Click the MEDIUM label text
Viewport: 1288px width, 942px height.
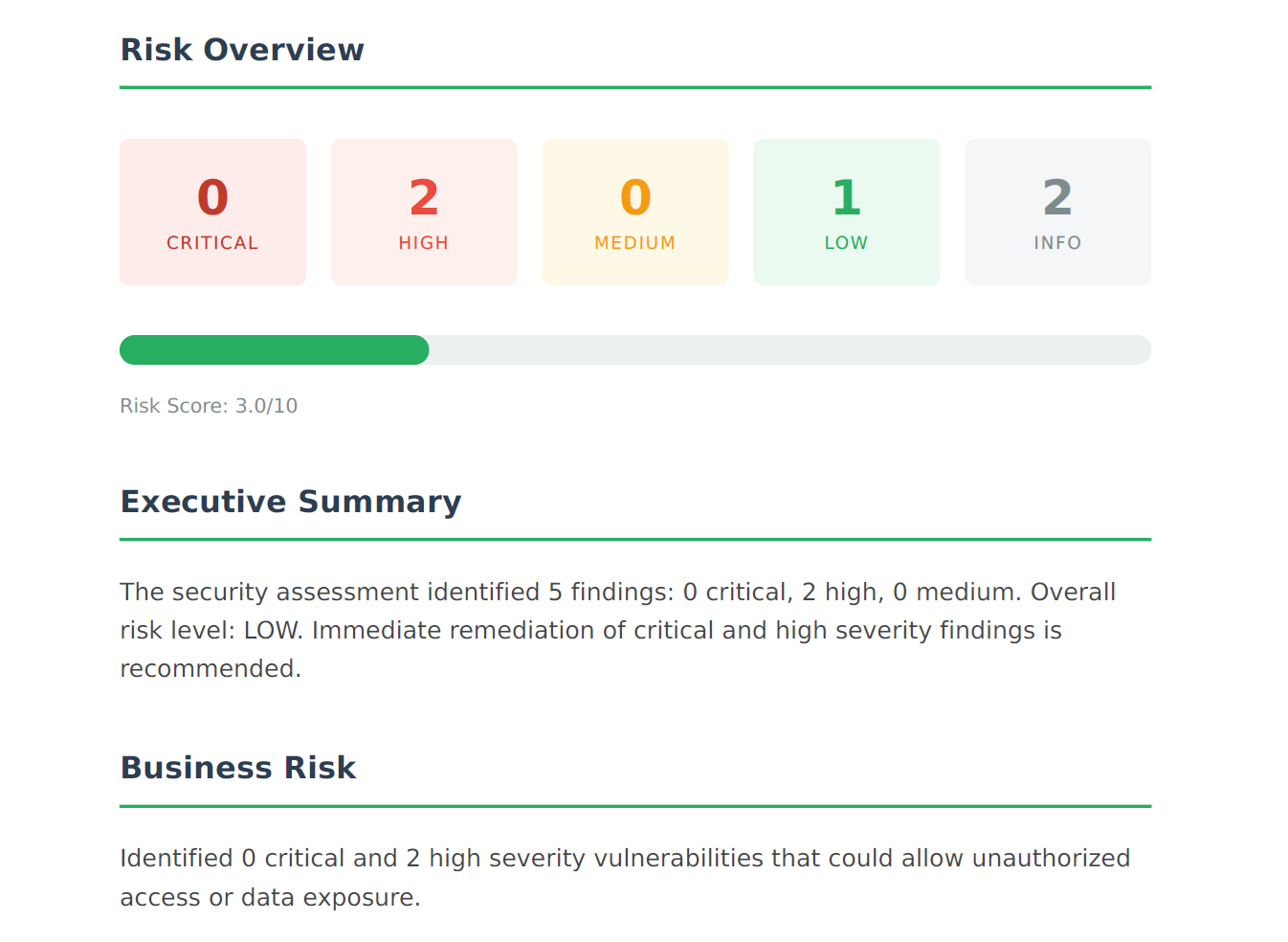point(635,243)
